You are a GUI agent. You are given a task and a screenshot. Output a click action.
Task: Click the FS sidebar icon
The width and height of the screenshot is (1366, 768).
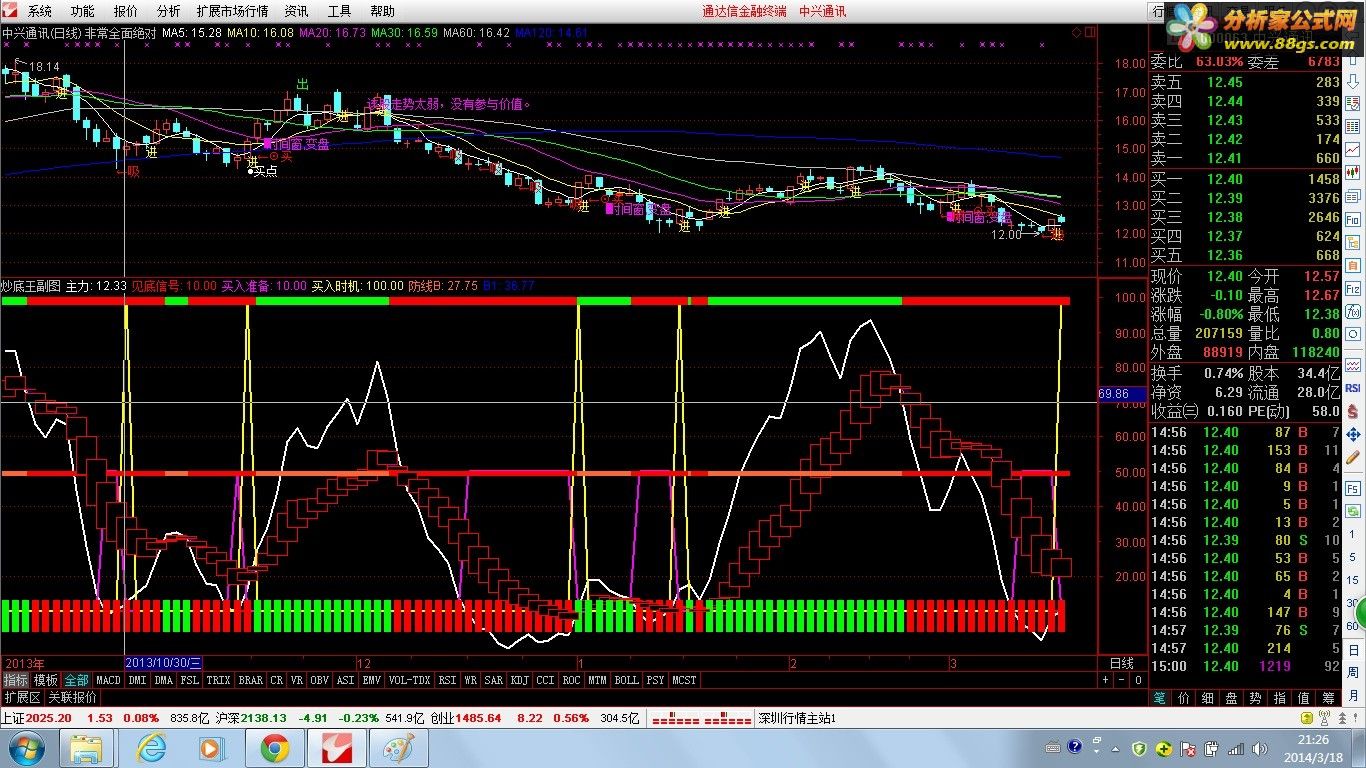coord(1352,488)
